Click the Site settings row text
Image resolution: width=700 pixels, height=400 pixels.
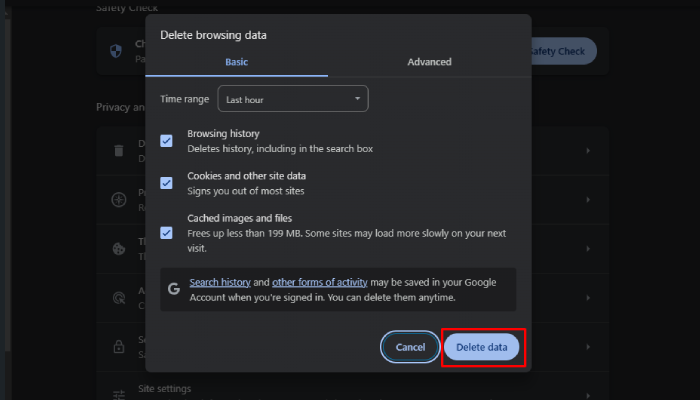164,388
